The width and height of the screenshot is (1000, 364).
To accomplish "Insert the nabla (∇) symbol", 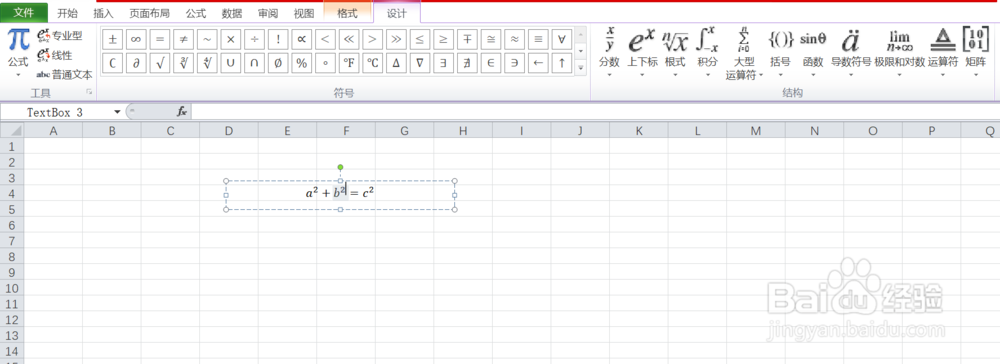I will pos(420,63).
